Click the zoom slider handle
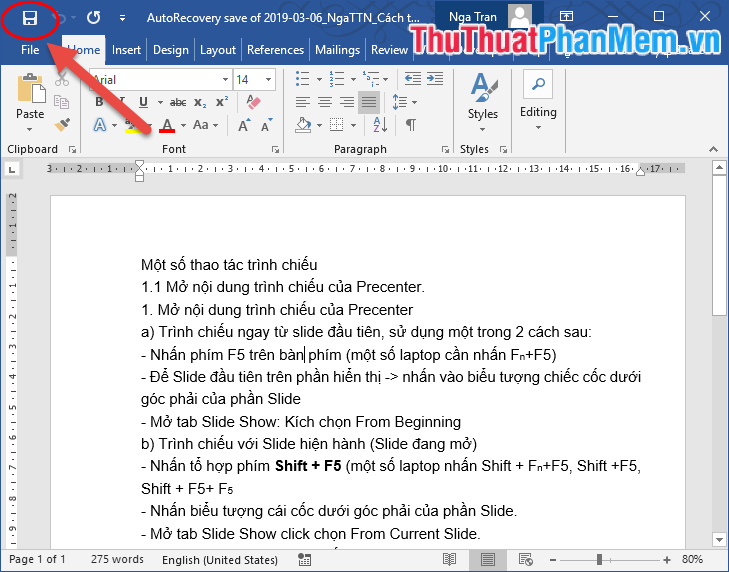729x572 pixels. click(599, 559)
